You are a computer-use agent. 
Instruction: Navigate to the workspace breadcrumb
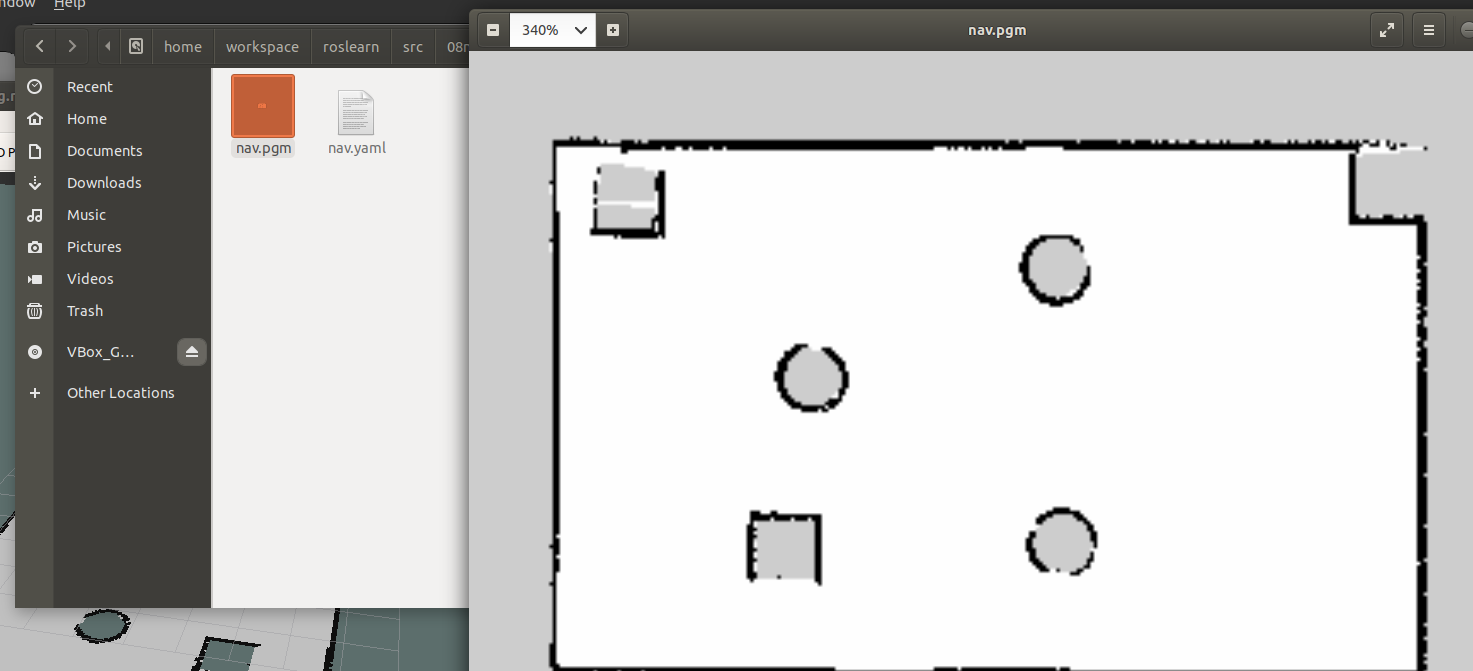[262, 46]
